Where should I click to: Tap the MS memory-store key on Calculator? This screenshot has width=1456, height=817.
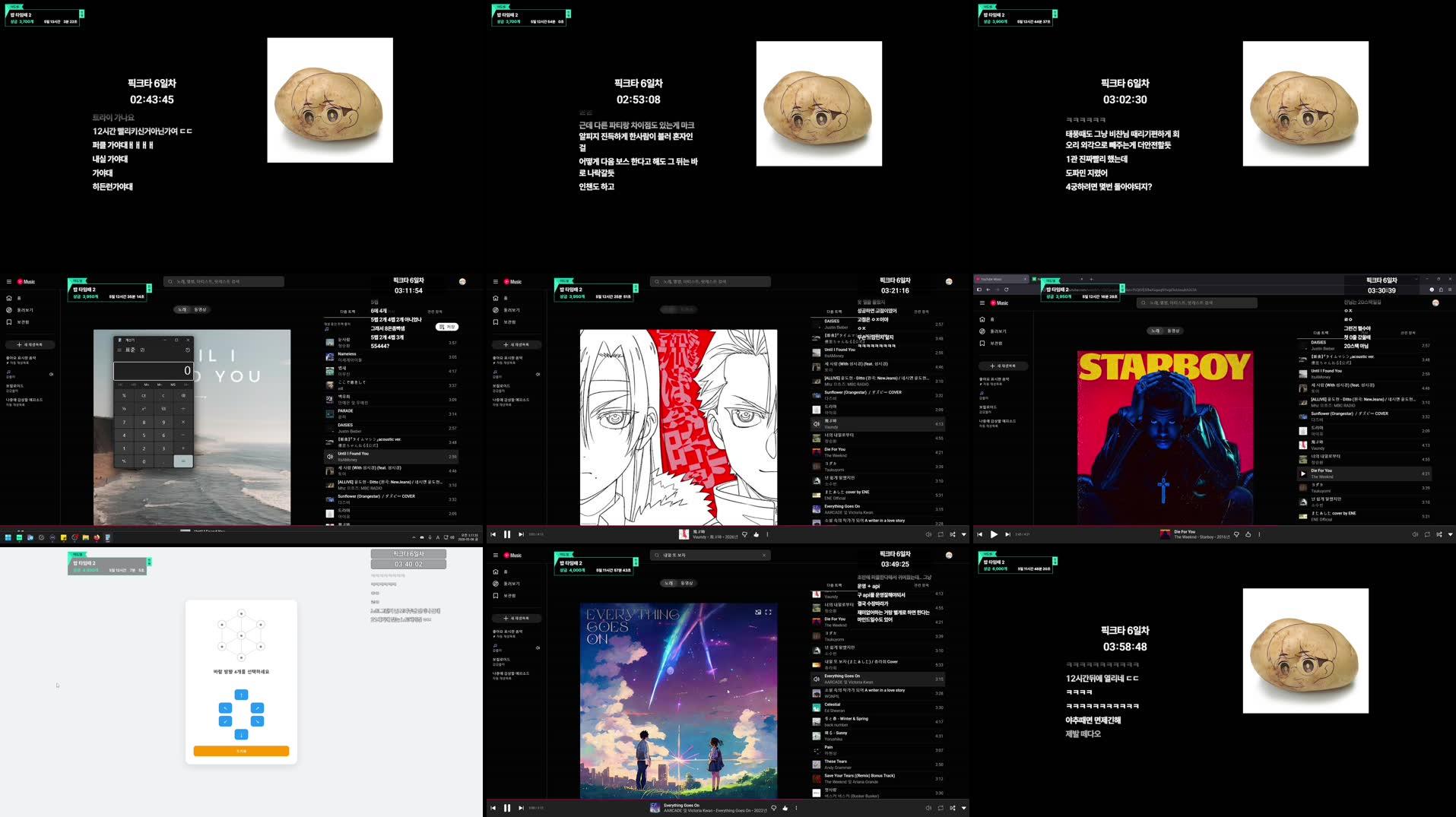coord(173,385)
